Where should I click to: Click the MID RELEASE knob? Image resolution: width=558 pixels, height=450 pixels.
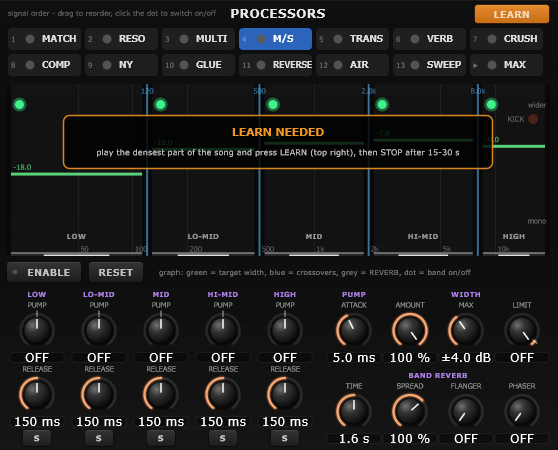161,394
